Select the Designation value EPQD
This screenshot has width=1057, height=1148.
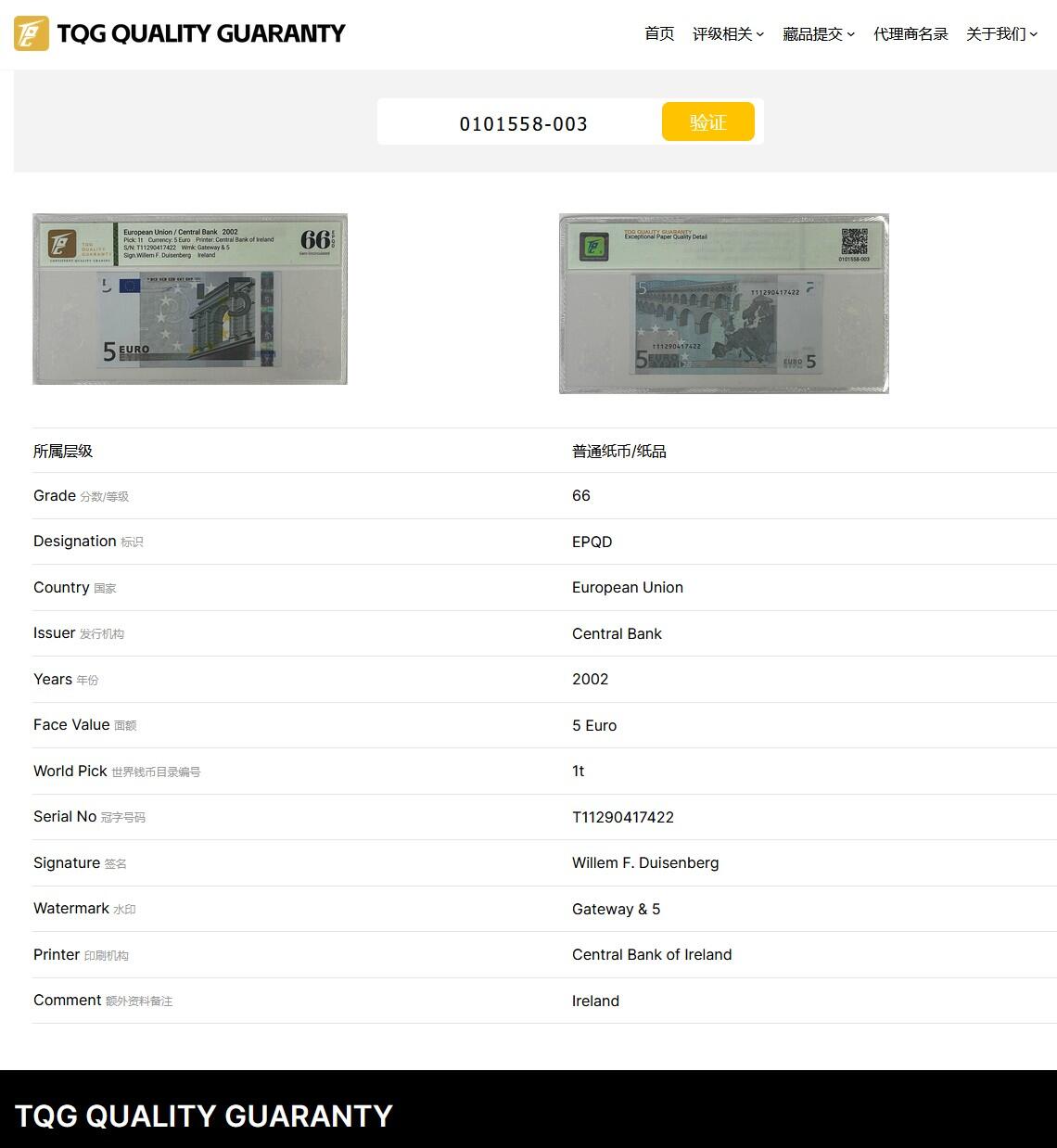(x=592, y=542)
